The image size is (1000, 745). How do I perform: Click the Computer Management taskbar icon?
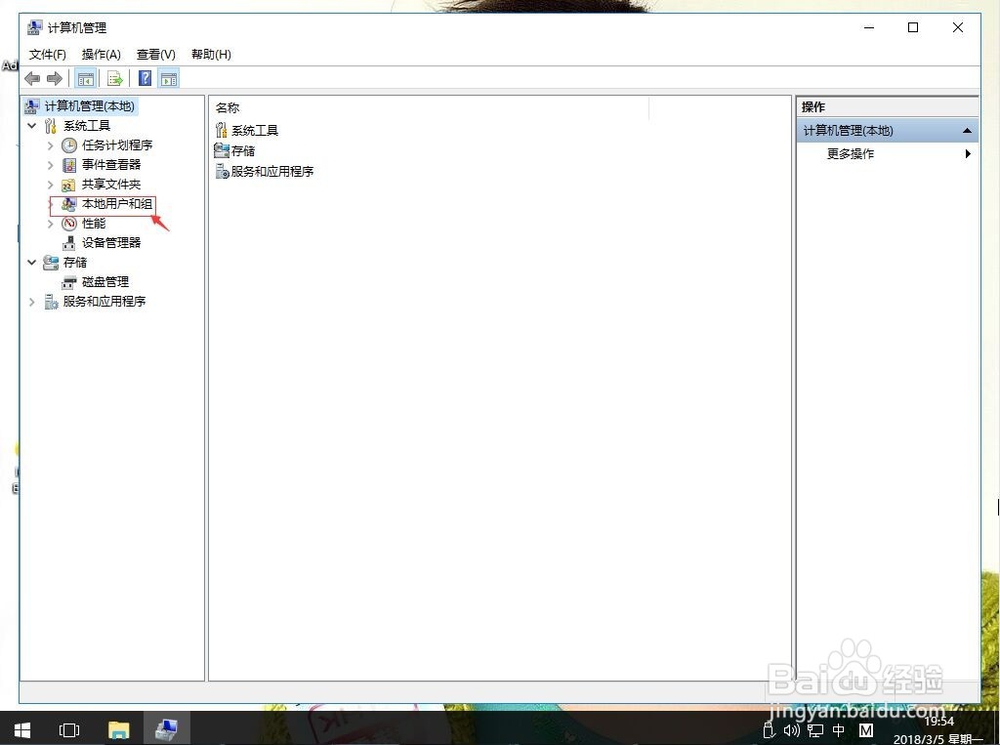click(x=166, y=730)
